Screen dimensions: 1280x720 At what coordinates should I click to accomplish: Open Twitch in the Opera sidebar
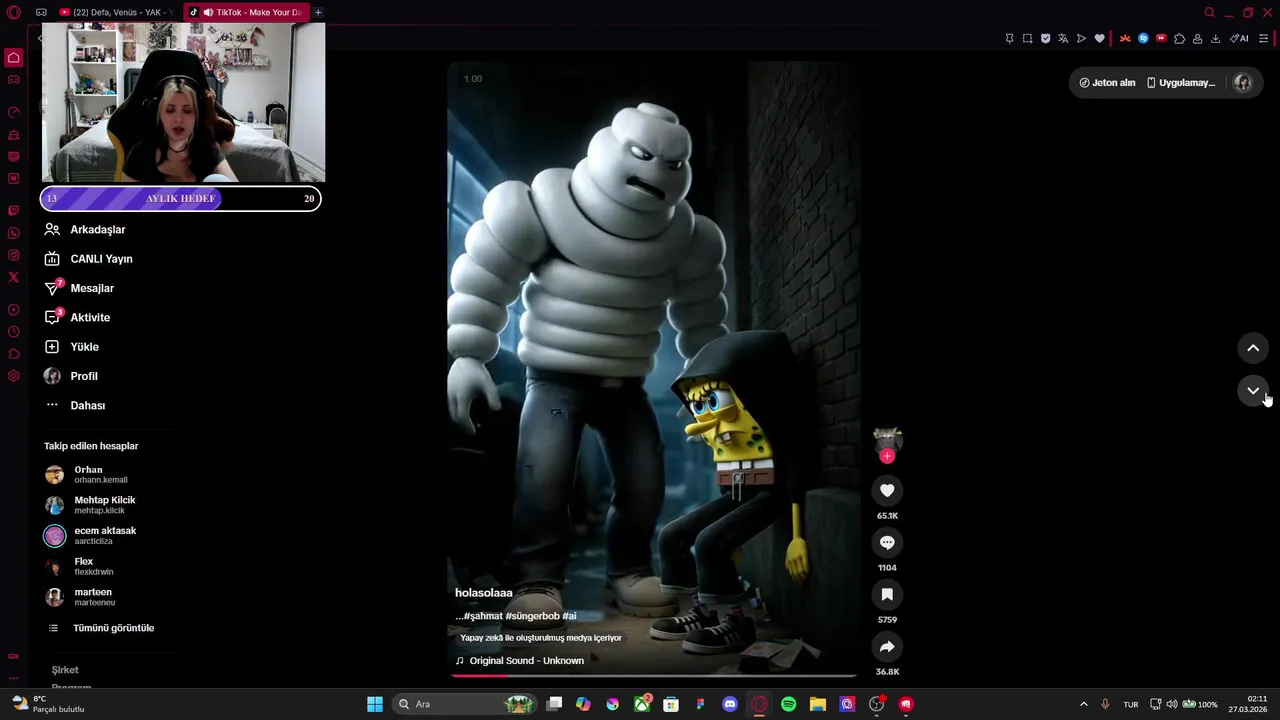14,211
